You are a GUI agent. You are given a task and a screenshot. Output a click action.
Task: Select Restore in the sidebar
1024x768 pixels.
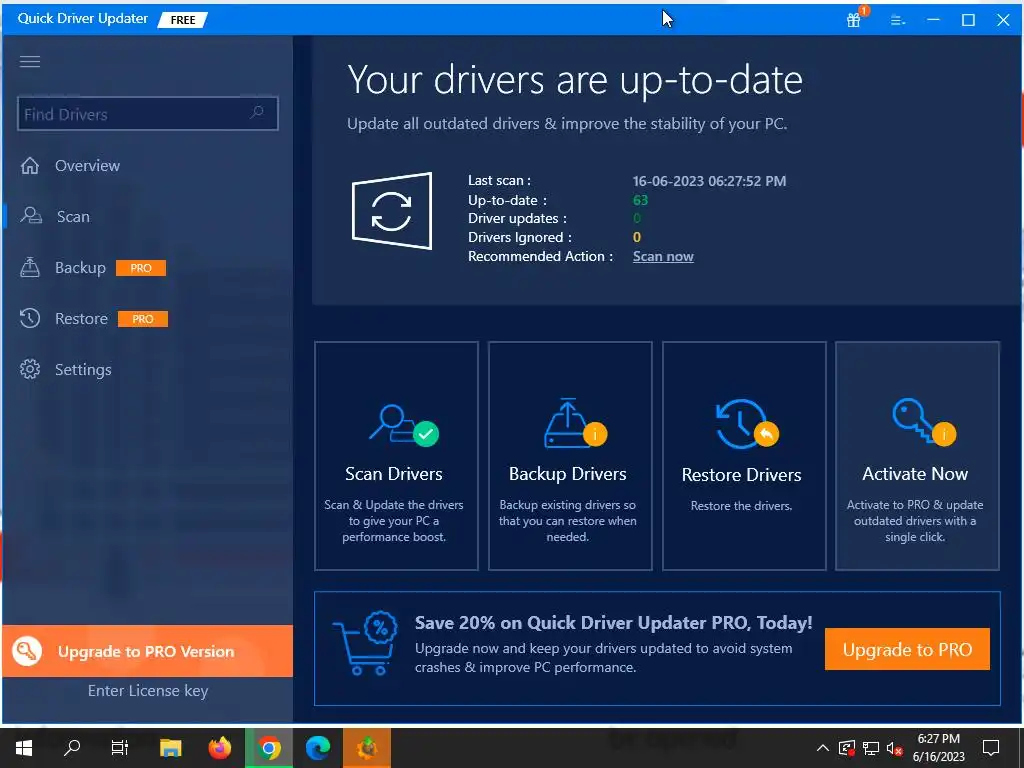click(x=81, y=318)
